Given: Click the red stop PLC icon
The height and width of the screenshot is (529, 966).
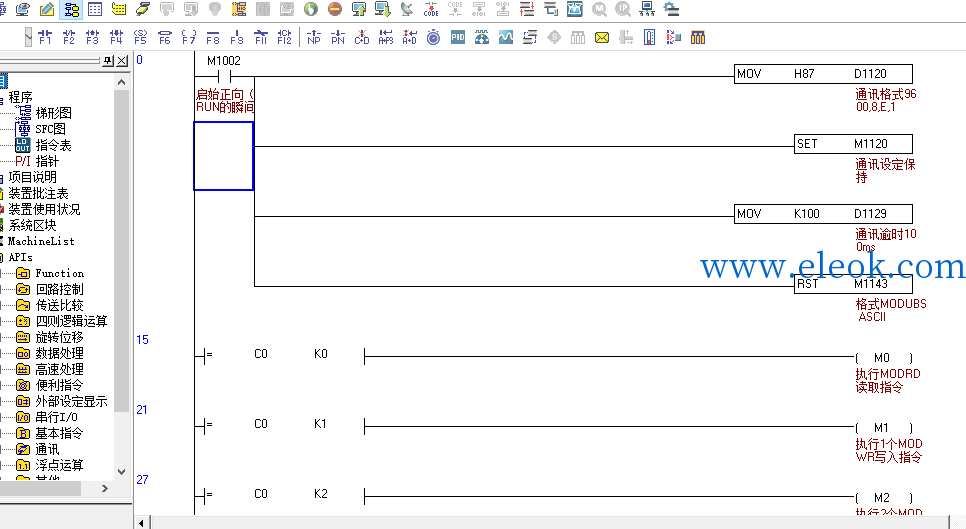Looking at the screenshot, I should tap(335, 9).
